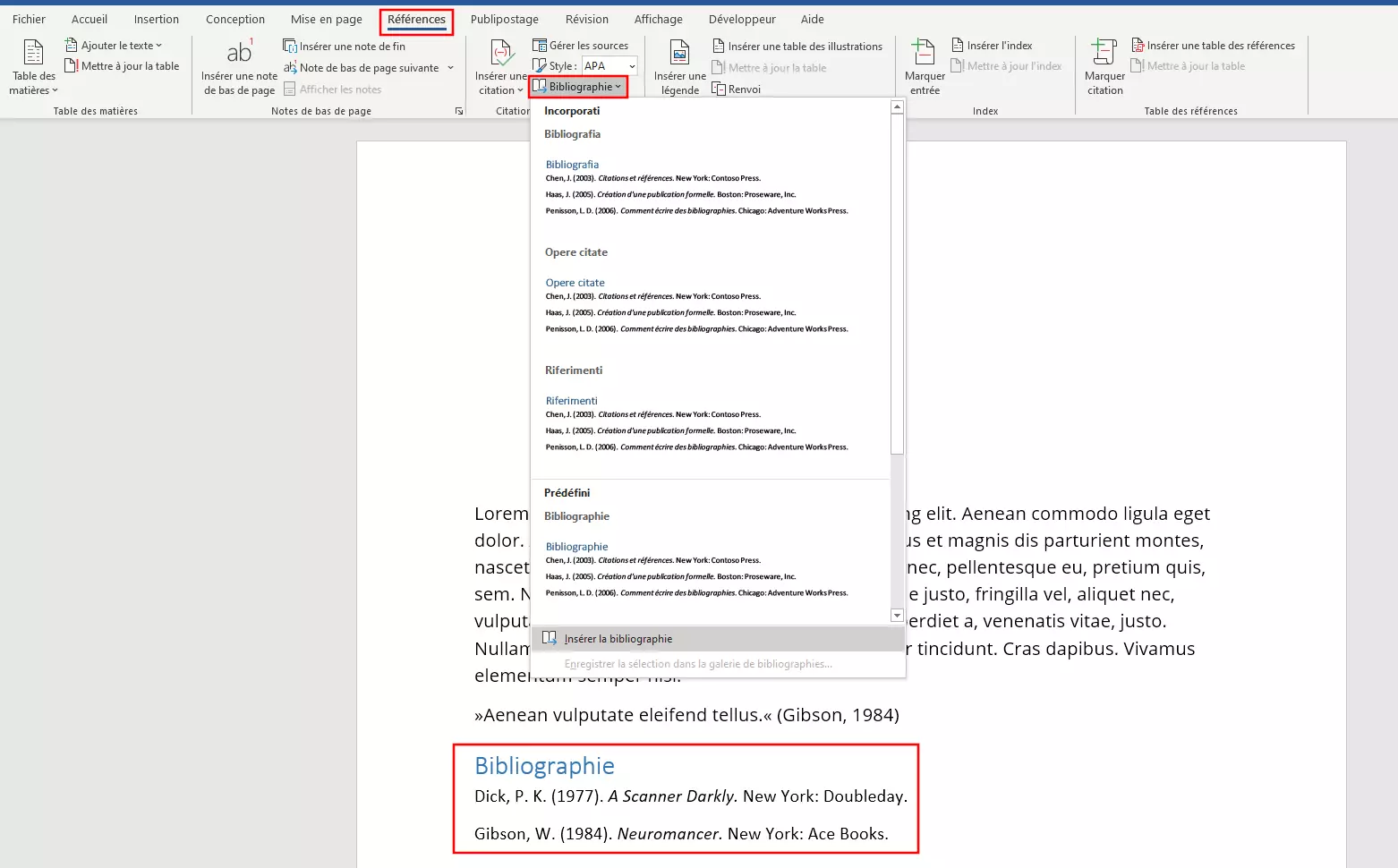
Task: Select the predefined Bibliographie gallery entry
Action: tap(711, 570)
